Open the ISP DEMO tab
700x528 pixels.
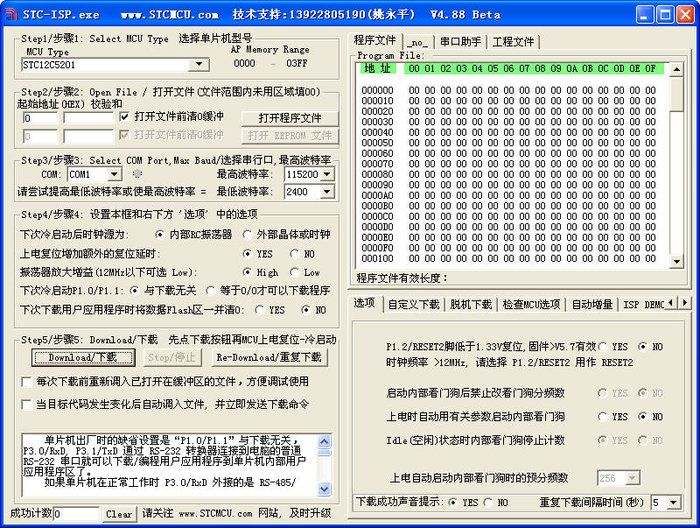click(643, 305)
